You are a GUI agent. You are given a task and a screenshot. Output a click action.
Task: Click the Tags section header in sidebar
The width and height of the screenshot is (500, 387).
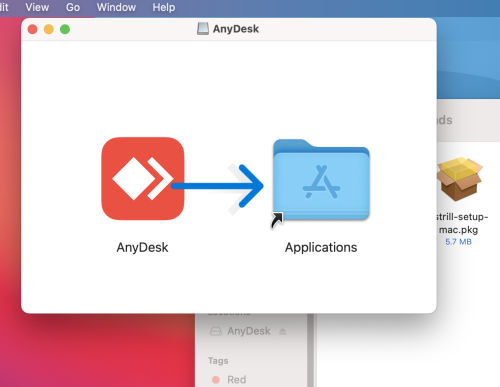[x=218, y=361]
